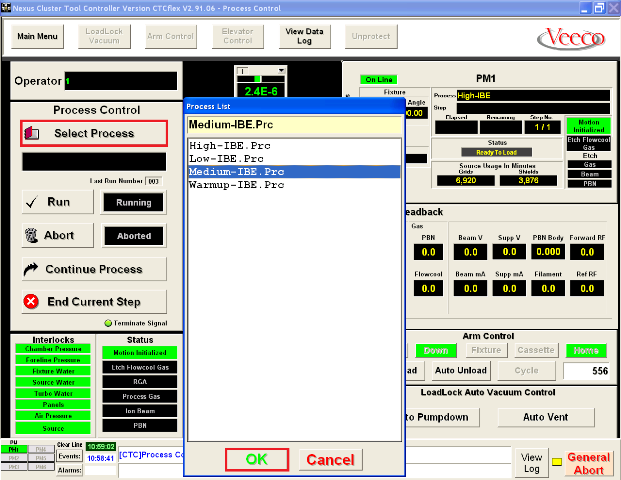Click the red X on End Current Step

coord(32,301)
